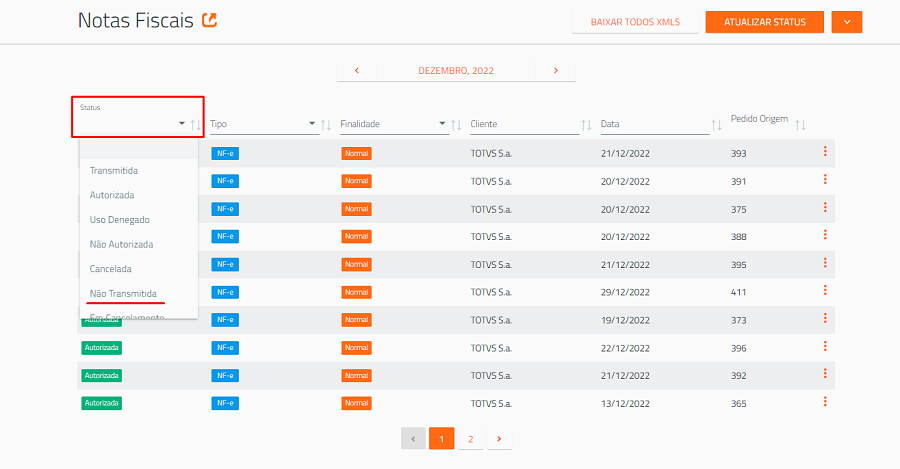This screenshot has height=469, width=900.
Task: Sort table by Status column
Action: 196,125
